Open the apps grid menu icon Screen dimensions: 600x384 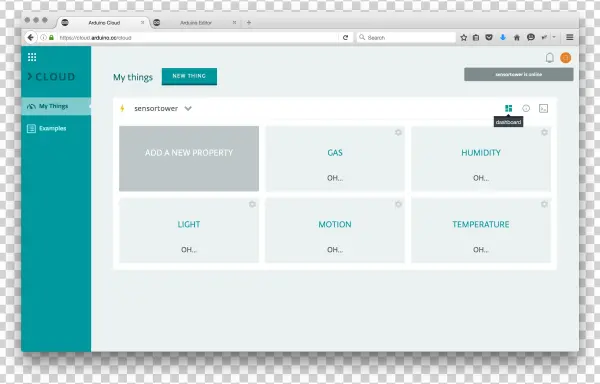coord(32,57)
